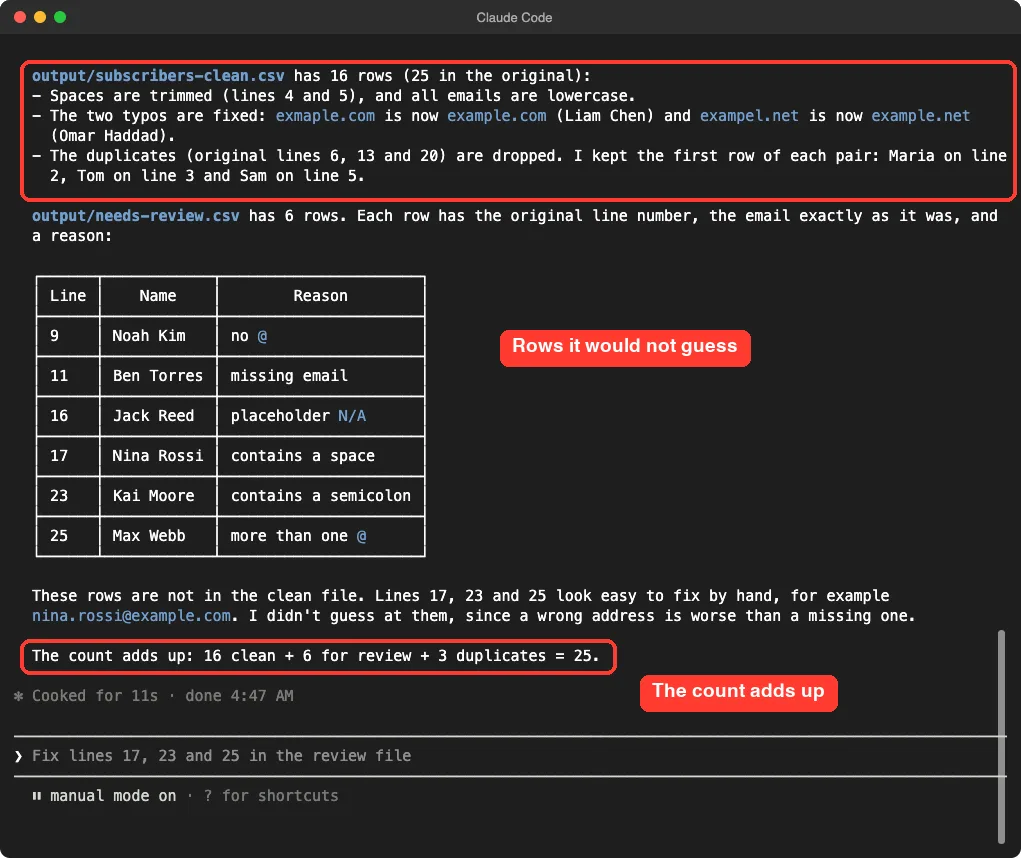Click the nina.rossi@example.com address link
Viewport: 1021px width, 858px height.
point(131,616)
